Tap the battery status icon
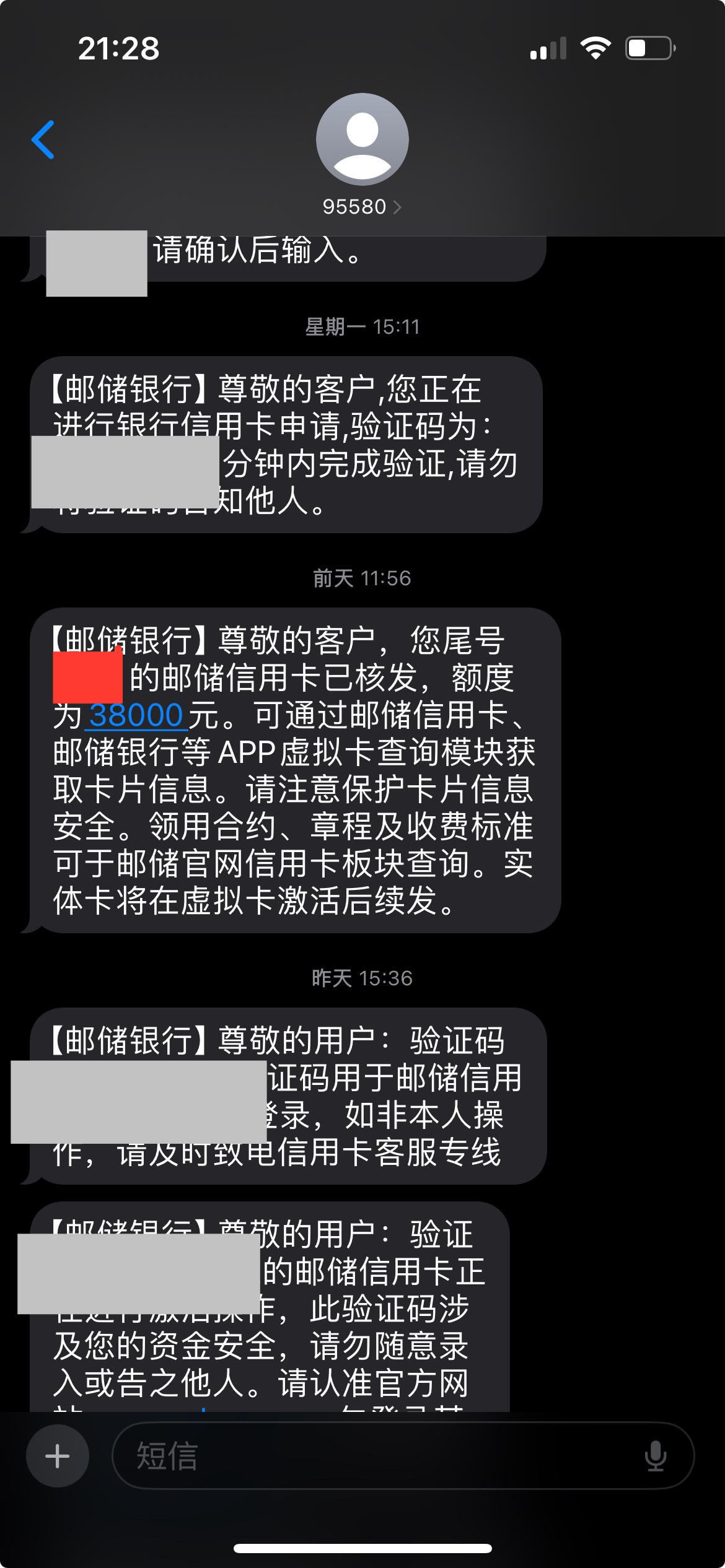The height and width of the screenshot is (1568, 725). click(x=650, y=48)
